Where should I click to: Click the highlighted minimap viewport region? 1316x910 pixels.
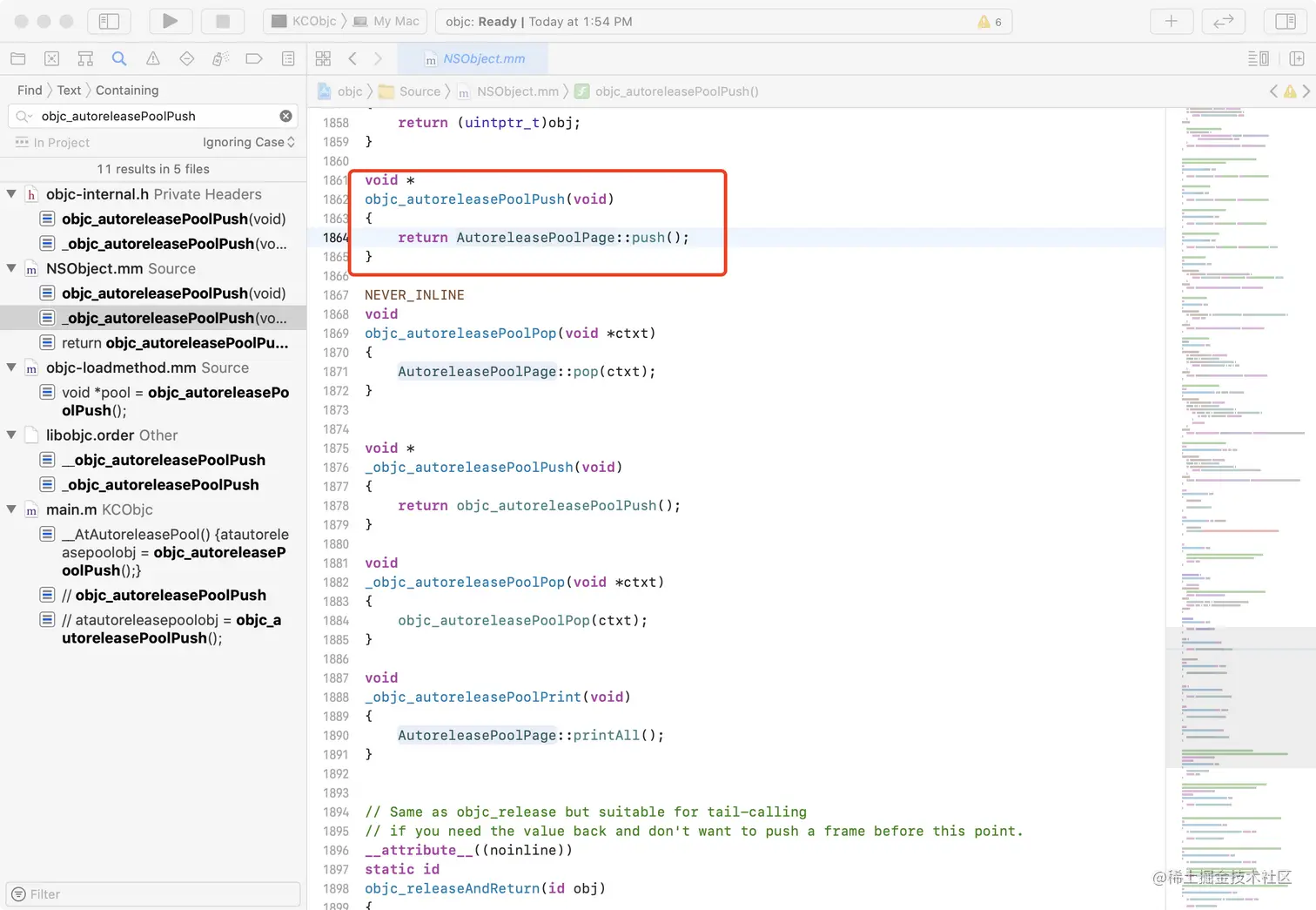tap(1239, 697)
